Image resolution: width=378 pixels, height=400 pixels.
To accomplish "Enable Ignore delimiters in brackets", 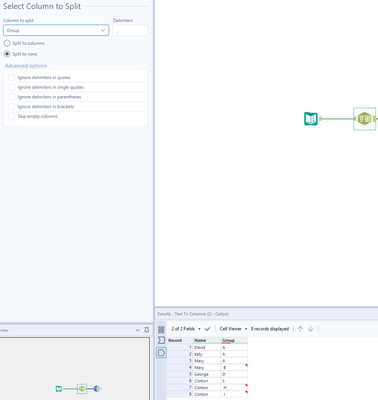I will 11,106.
